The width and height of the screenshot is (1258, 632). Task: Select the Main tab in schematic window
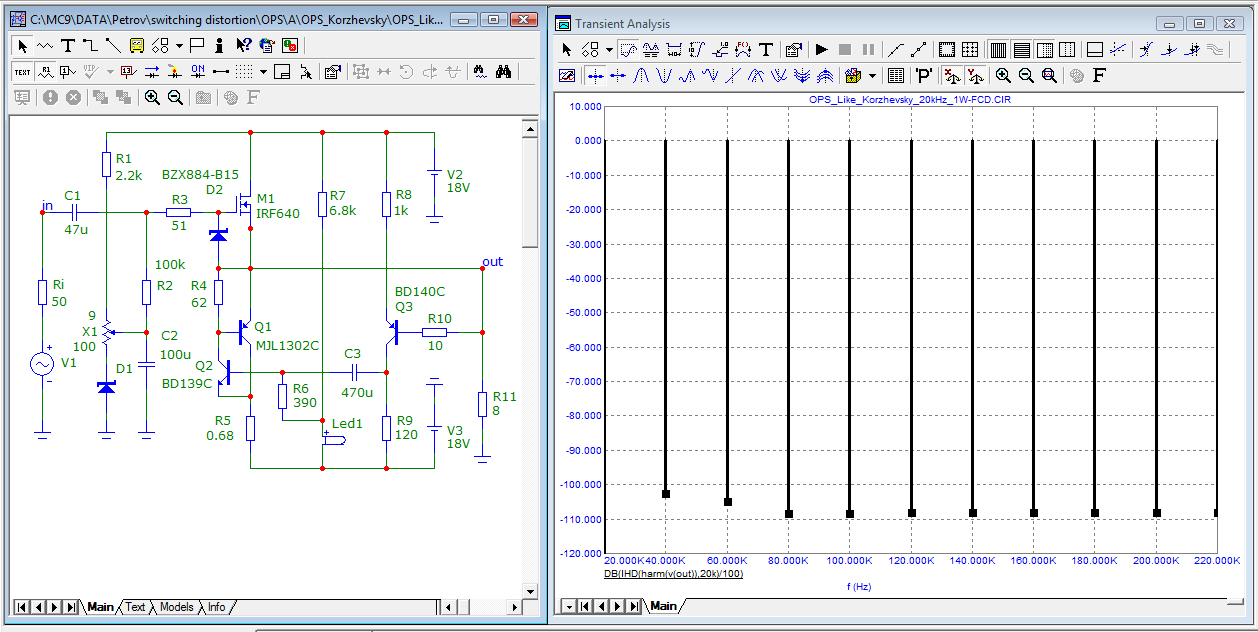[x=100, y=607]
